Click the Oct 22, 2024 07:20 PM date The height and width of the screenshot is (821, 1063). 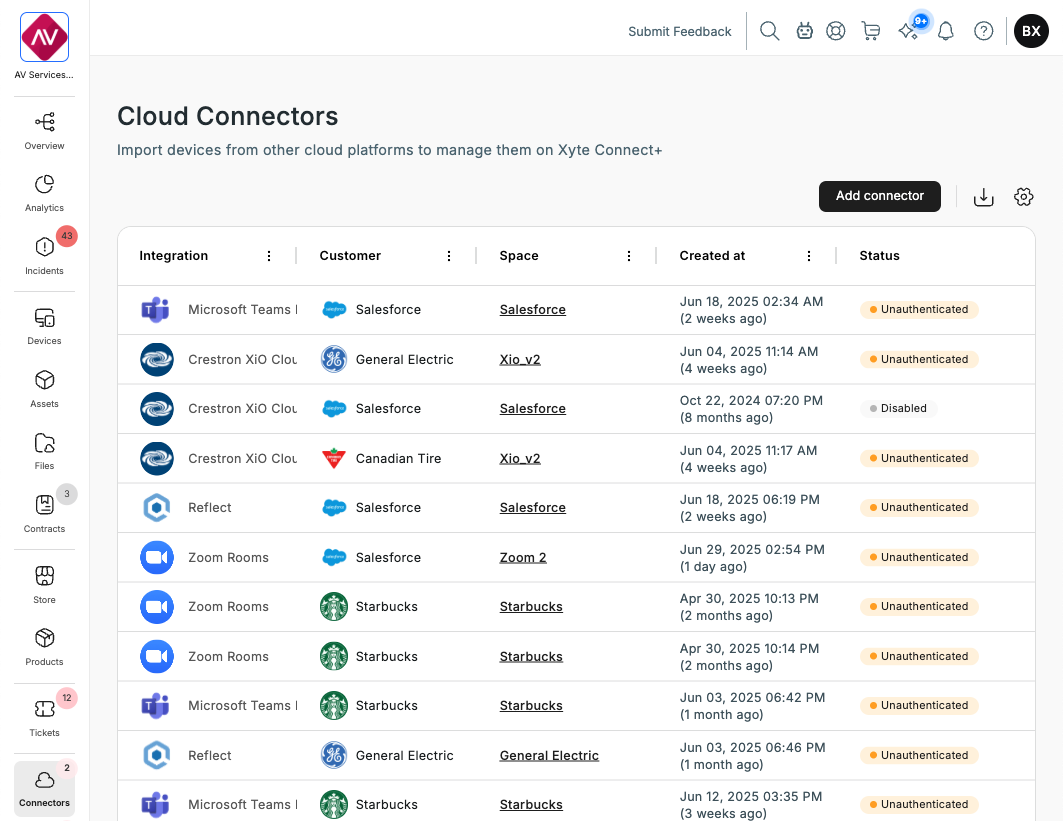(x=751, y=400)
